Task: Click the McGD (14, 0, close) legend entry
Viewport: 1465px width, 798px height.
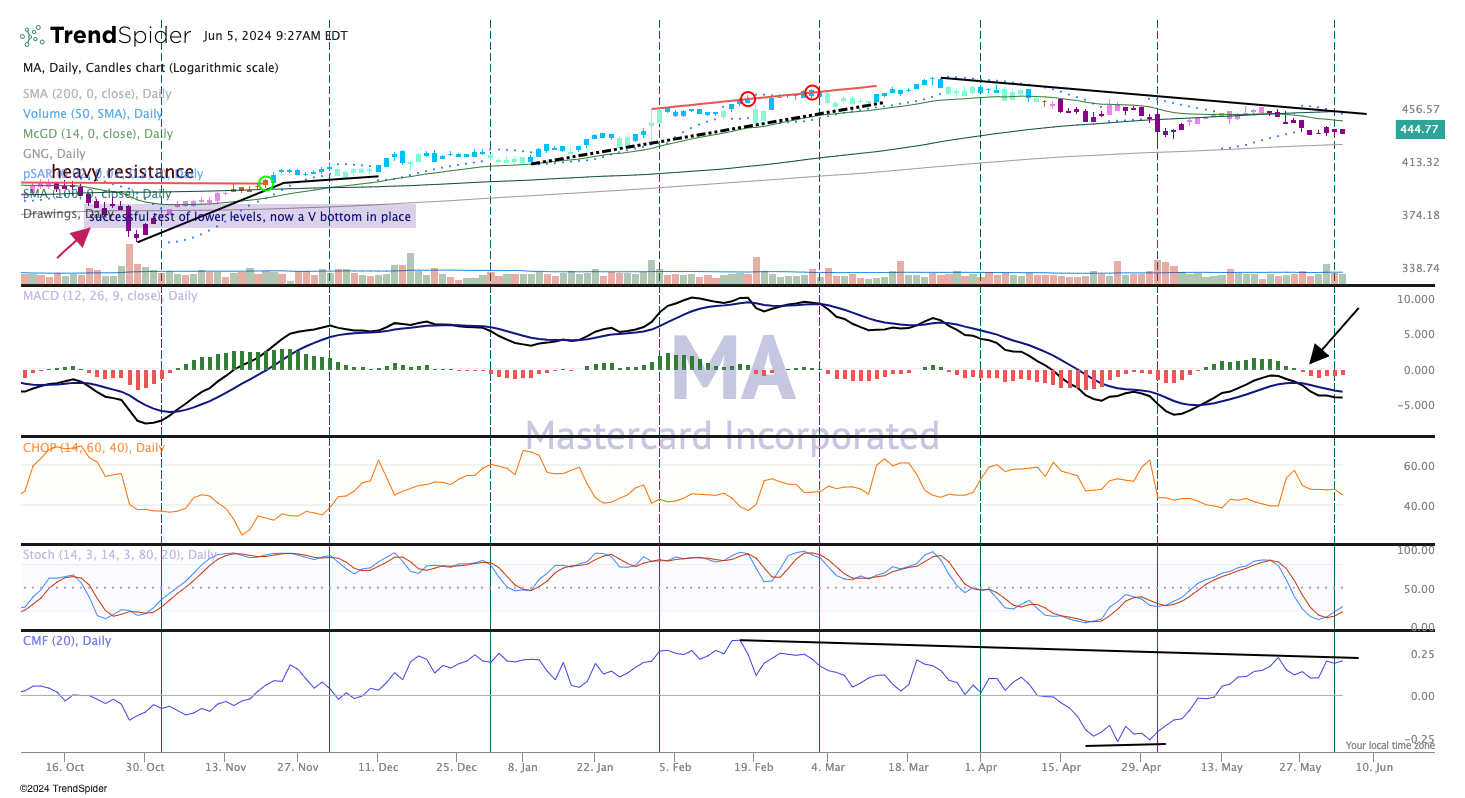Action: 98,133
